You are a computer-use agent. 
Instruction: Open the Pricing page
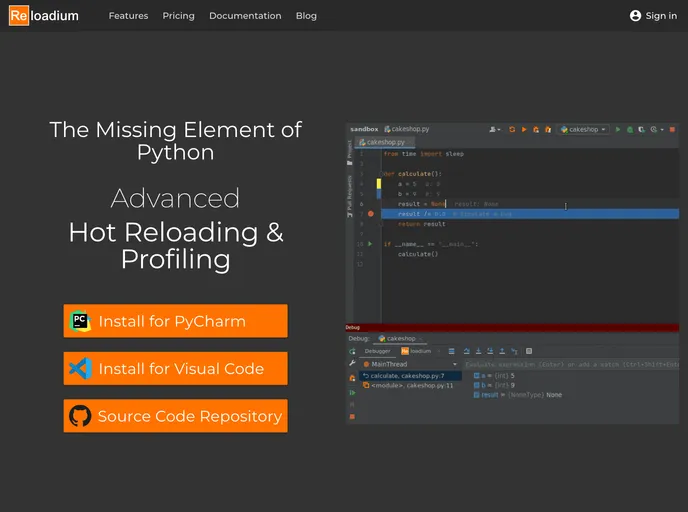[x=178, y=16]
